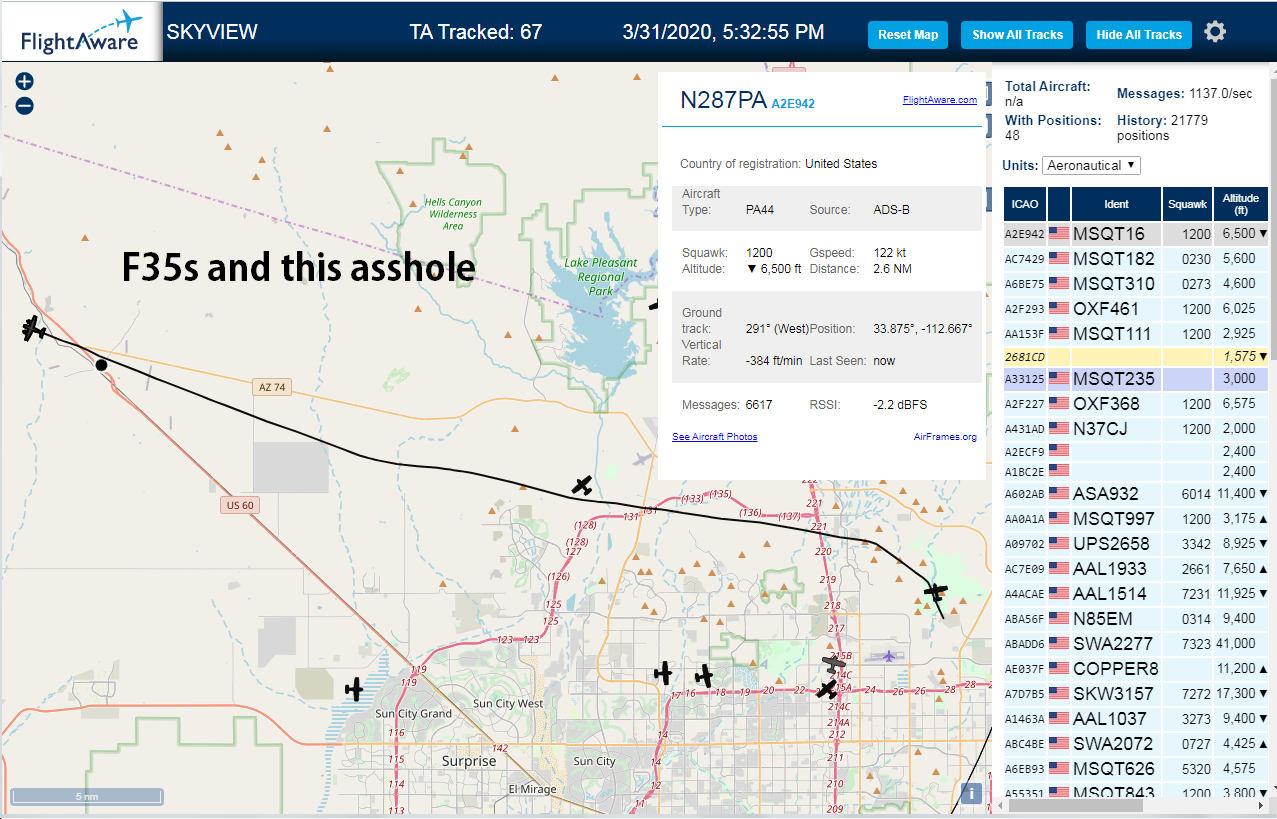Click Reset Map button
Image resolution: width=1277 pixels, height=819 pixels.
(908, 34)
